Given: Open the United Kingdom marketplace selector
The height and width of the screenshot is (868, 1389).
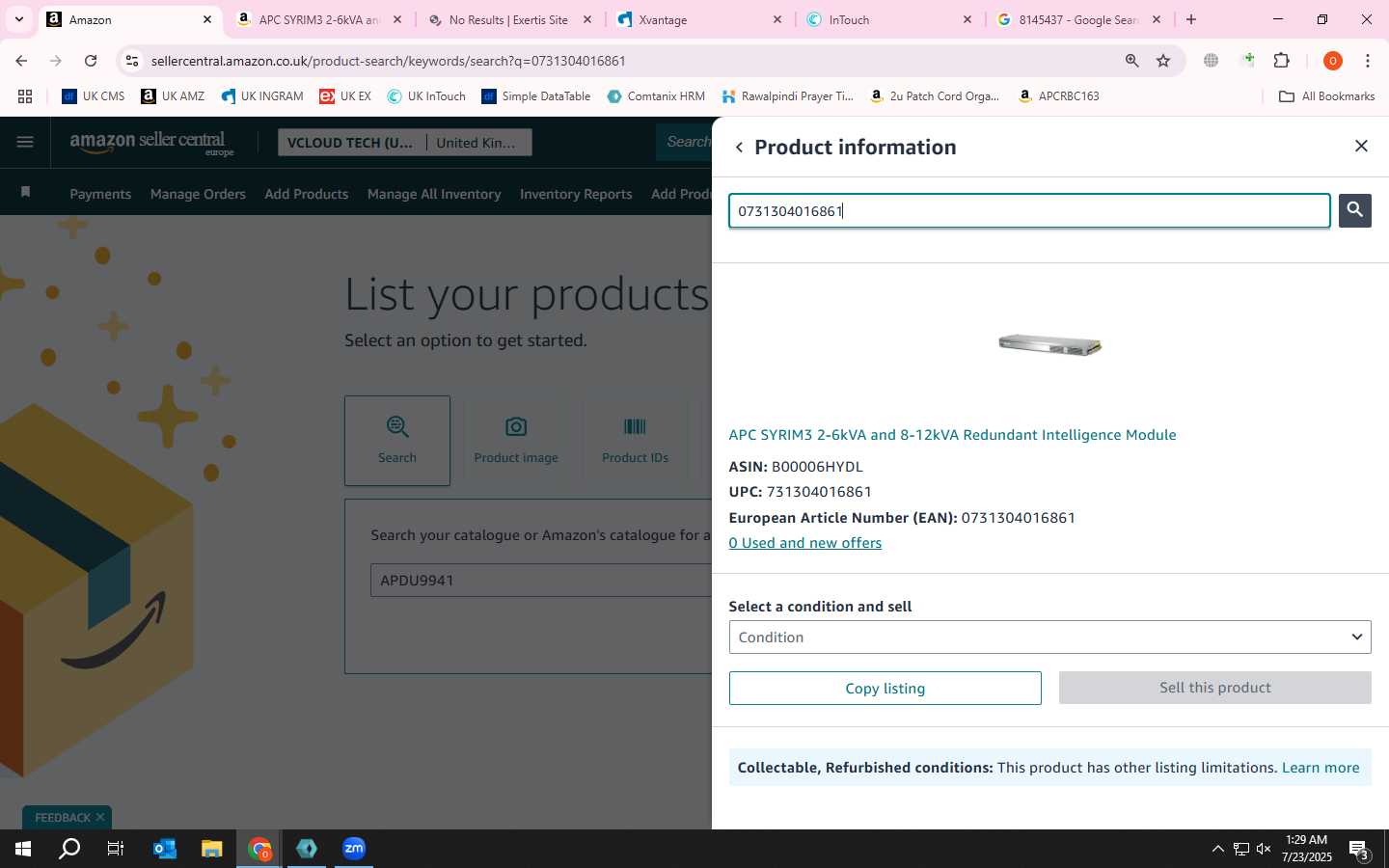Looking at the screenshot, I should point(478,143).
